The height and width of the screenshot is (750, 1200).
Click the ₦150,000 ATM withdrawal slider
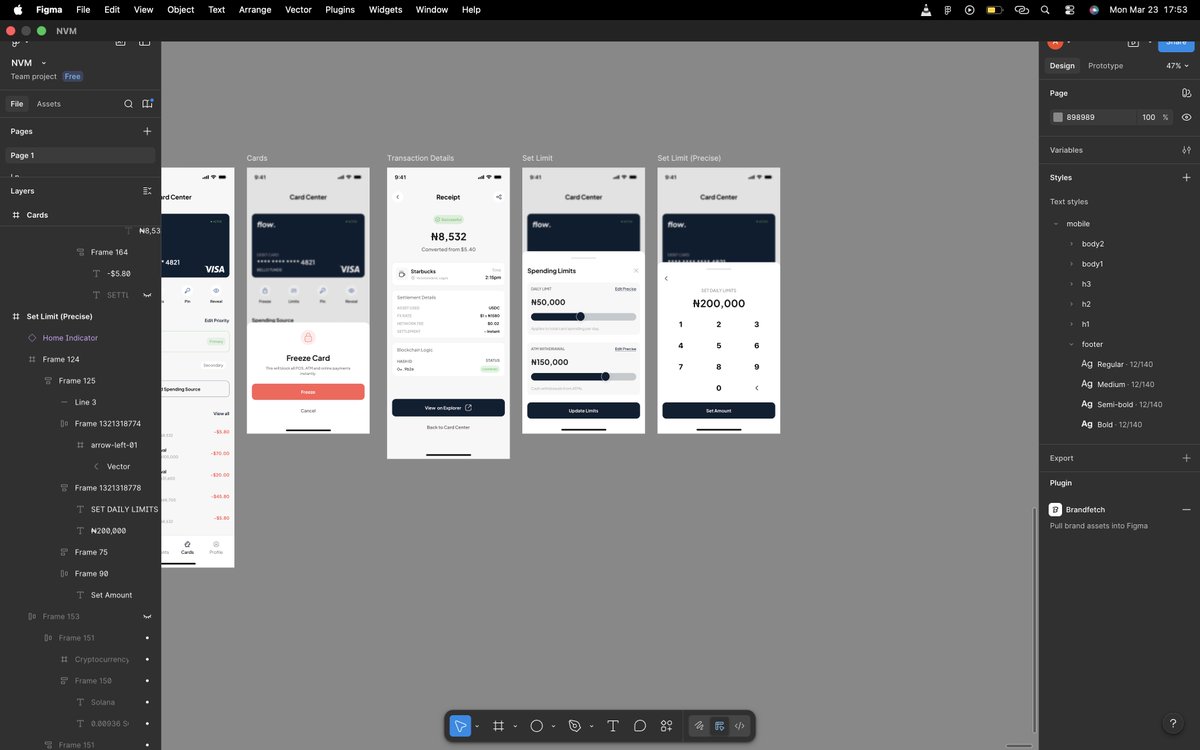583,377
